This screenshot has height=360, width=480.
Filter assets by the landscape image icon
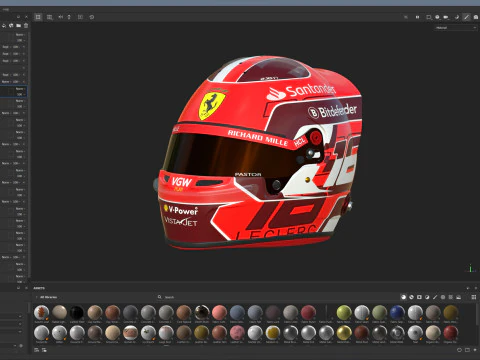point(459,297)
